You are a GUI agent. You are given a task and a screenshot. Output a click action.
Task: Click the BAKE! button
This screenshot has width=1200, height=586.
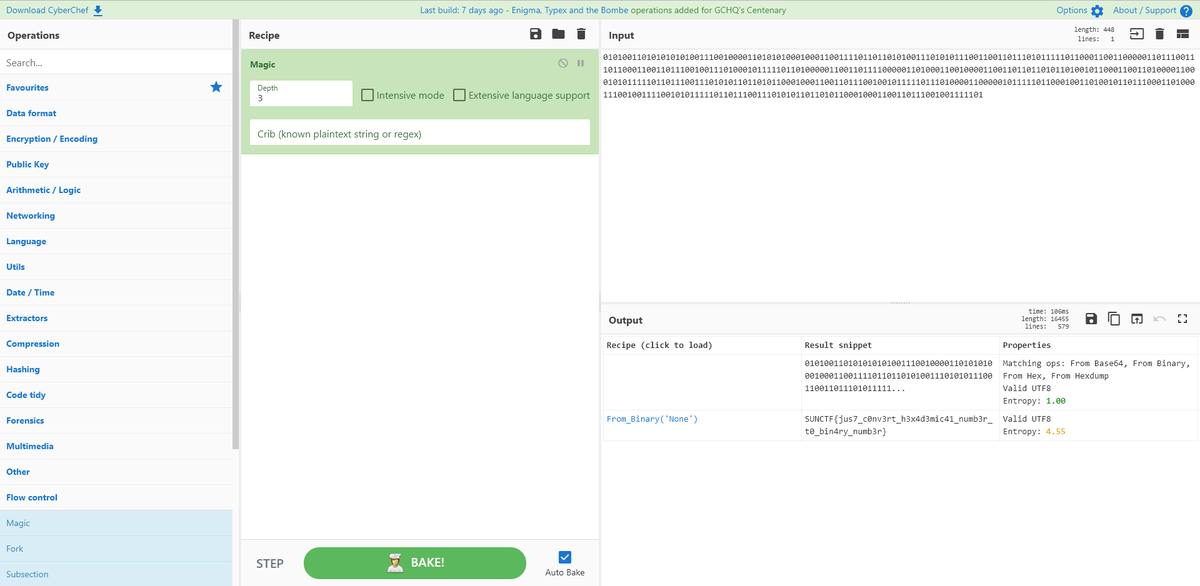pos(414,562)
